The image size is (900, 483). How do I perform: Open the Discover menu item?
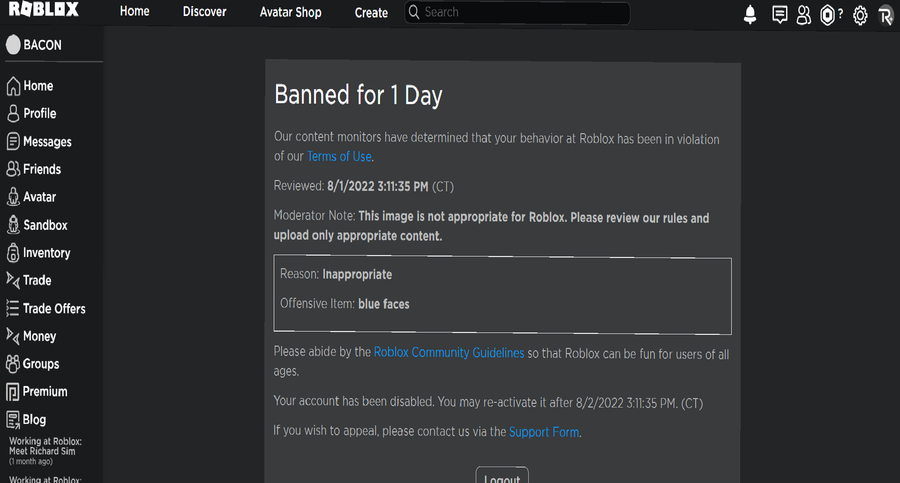tap(205, 12)
